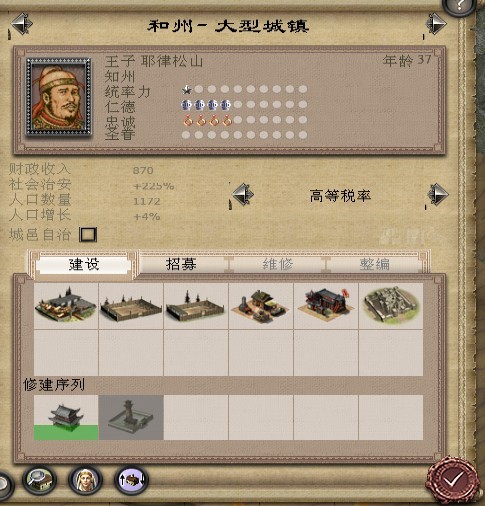Click the female advisor portrait icon
This screenshot has height=506, width=485.
85,480
